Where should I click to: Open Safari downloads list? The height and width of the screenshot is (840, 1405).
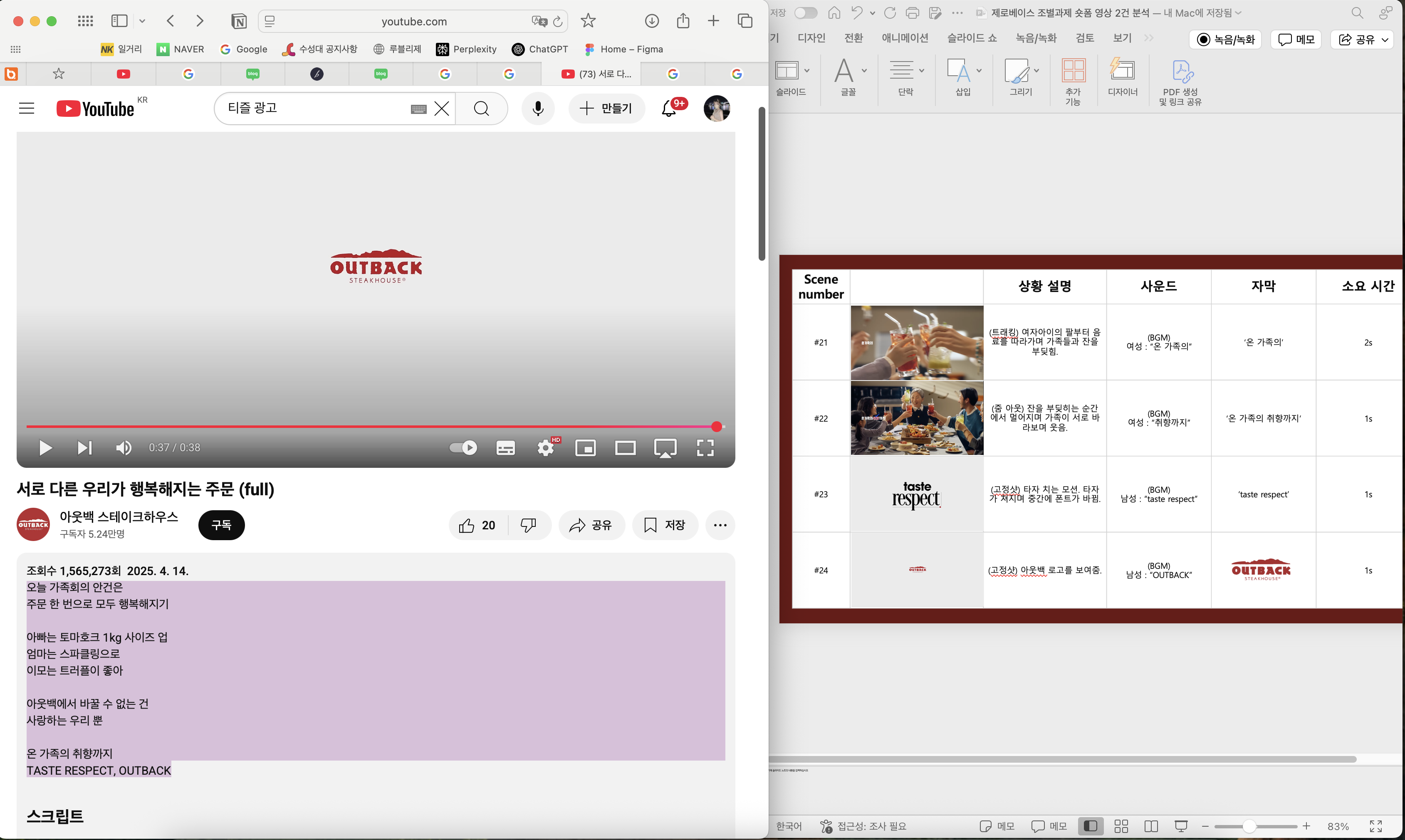[x=652, y=21]
